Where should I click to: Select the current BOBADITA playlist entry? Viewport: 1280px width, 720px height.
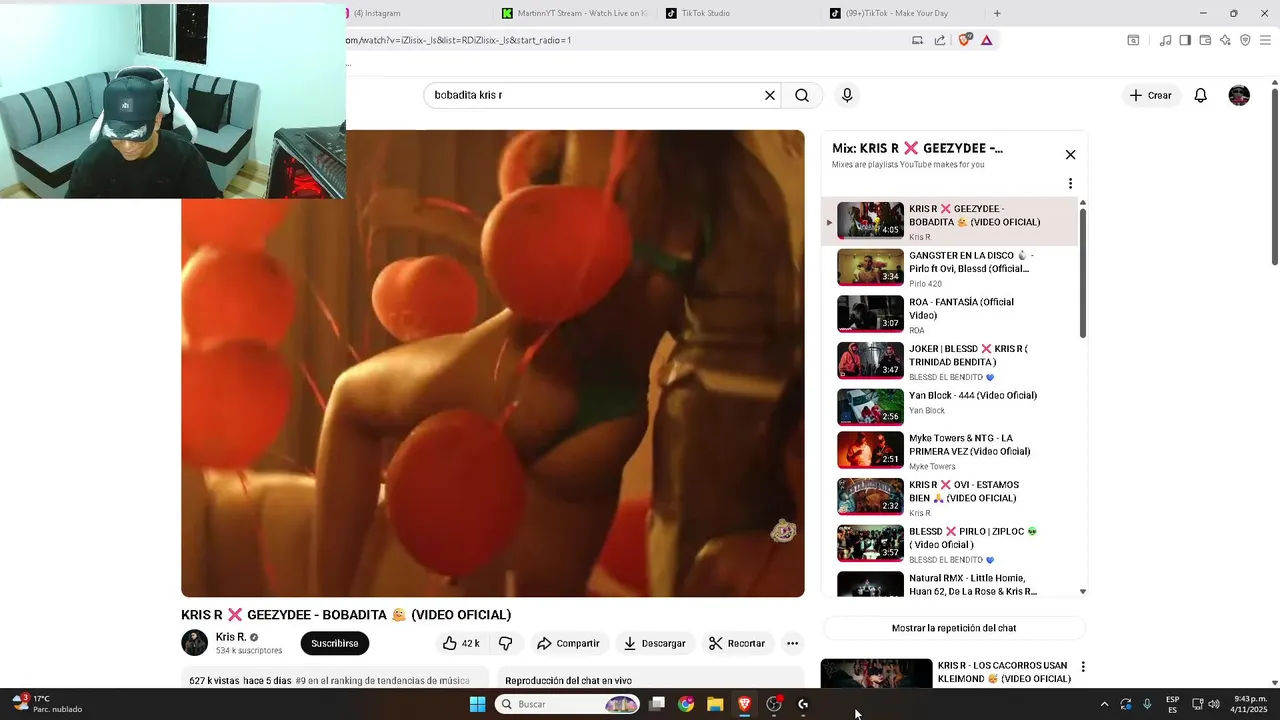click(x=951, y=221)
